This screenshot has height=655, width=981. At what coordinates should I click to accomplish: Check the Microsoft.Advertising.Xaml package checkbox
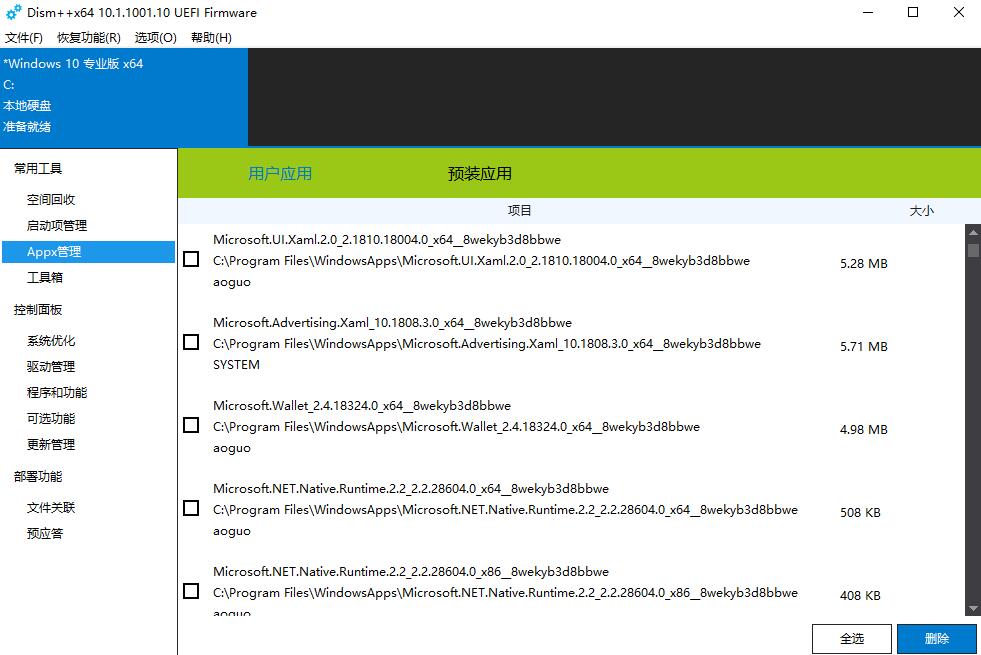click(191, 342)
